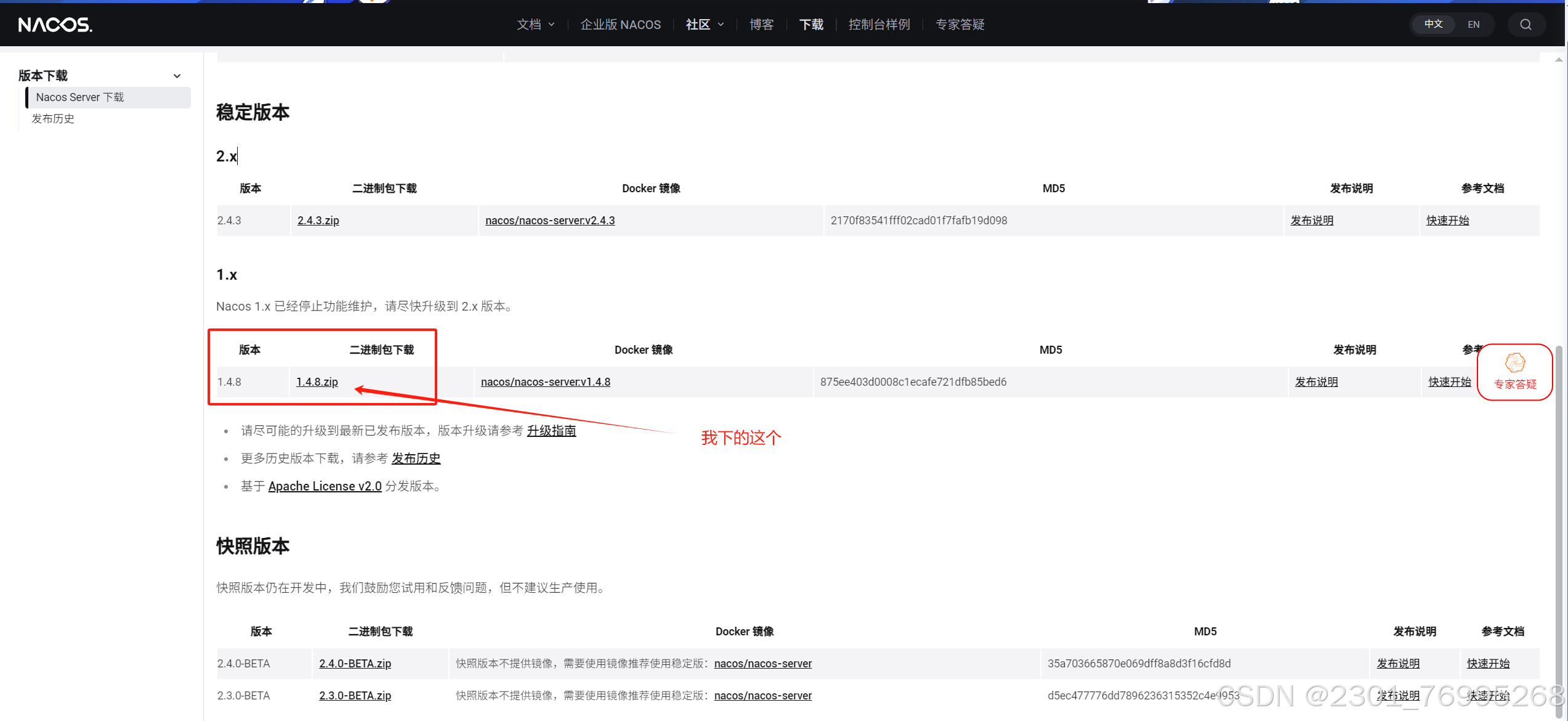This screenshot has width=1568, height=721.
Task: Click MD5 value 2170f83541fff02cad01f7fafb19d098
Action: (x=919, y=221)
